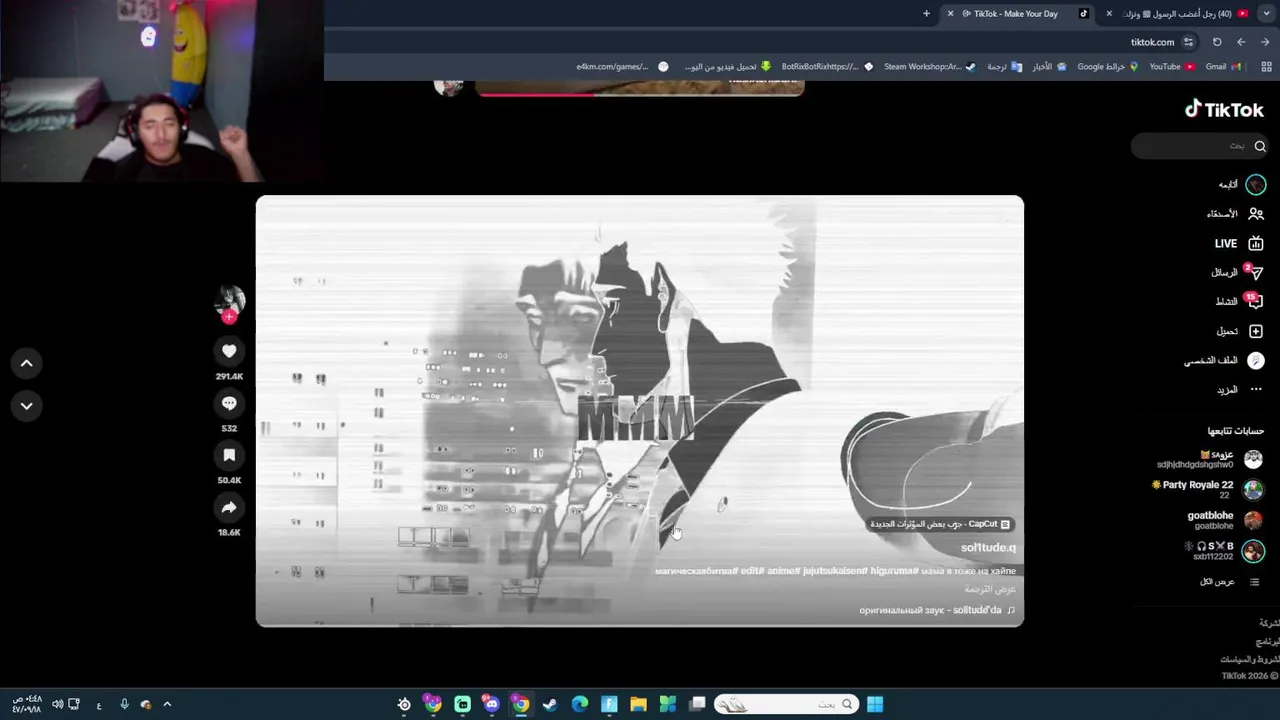1280x720 pixels.
Task: Click the оригинальный звук sound link
Action: pyautogui.click(x=937, y=610)
